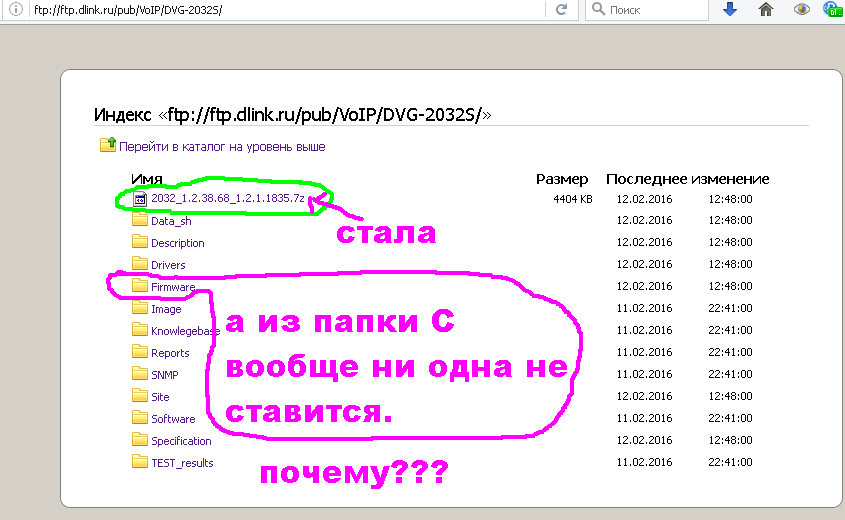Open the Image directory link
This screenshot has height=520, width=845.
click(166, 309)
